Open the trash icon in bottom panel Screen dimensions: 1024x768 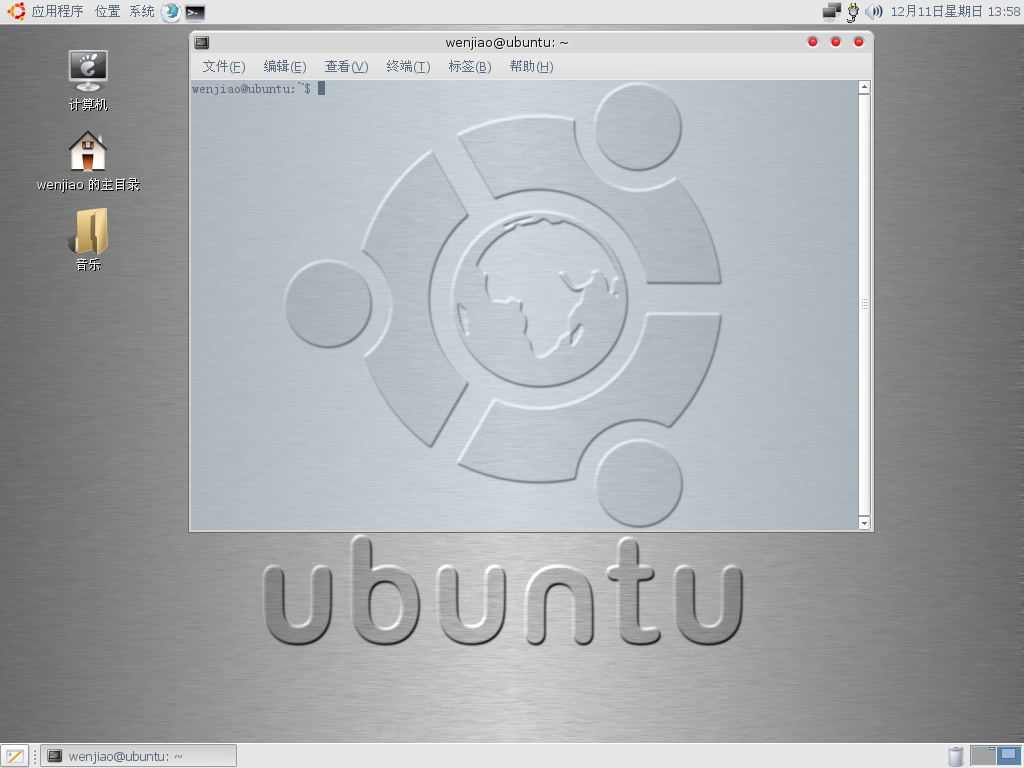click(x=955, y=756)
